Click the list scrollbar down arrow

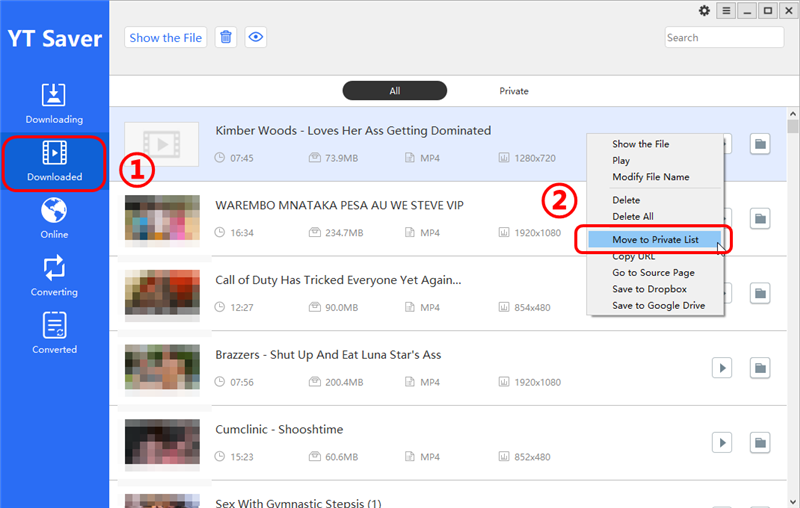(792, 502)
